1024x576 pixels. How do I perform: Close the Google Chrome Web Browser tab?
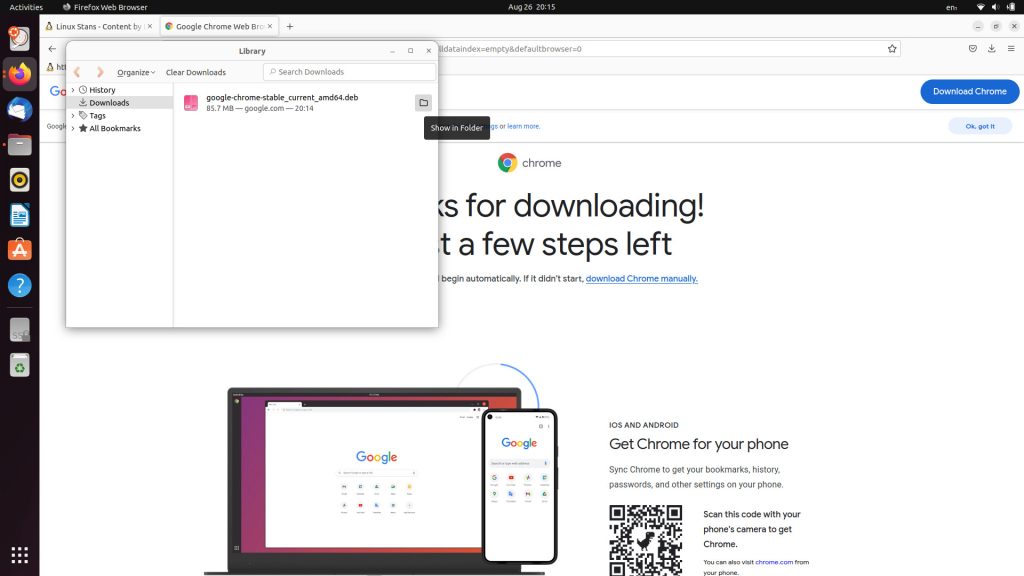coord(270,27)
